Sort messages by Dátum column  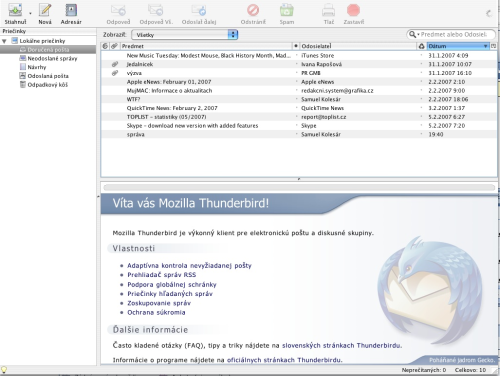pyautogui.click(x=458, y=46)
